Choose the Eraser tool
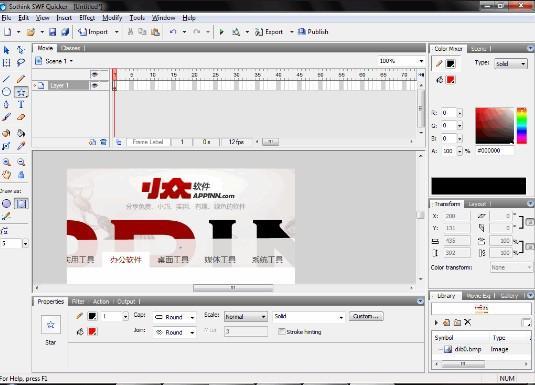535x385 pixels. (21, 117)
